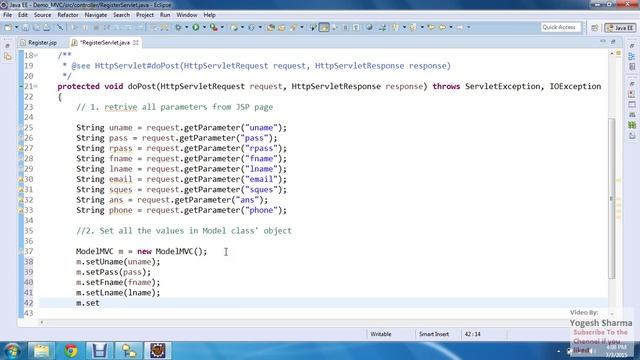
Task: Click the Writable status entry
Action: (x=381, y=334)
